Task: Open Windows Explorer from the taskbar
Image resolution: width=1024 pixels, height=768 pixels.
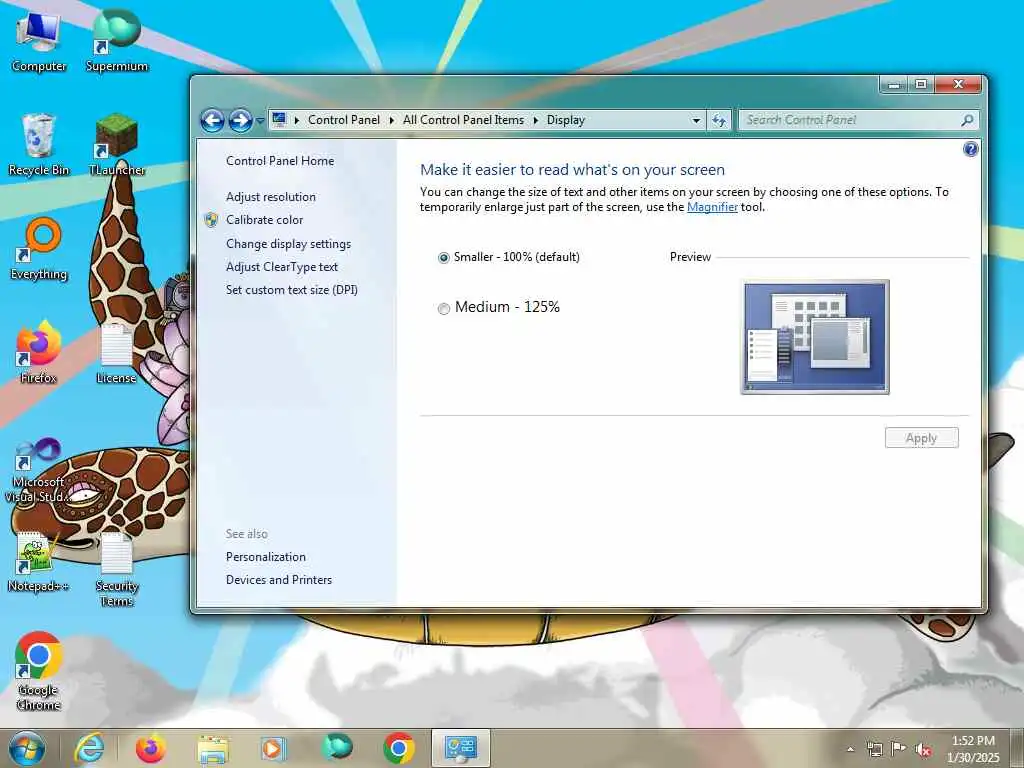Action: 213,748
